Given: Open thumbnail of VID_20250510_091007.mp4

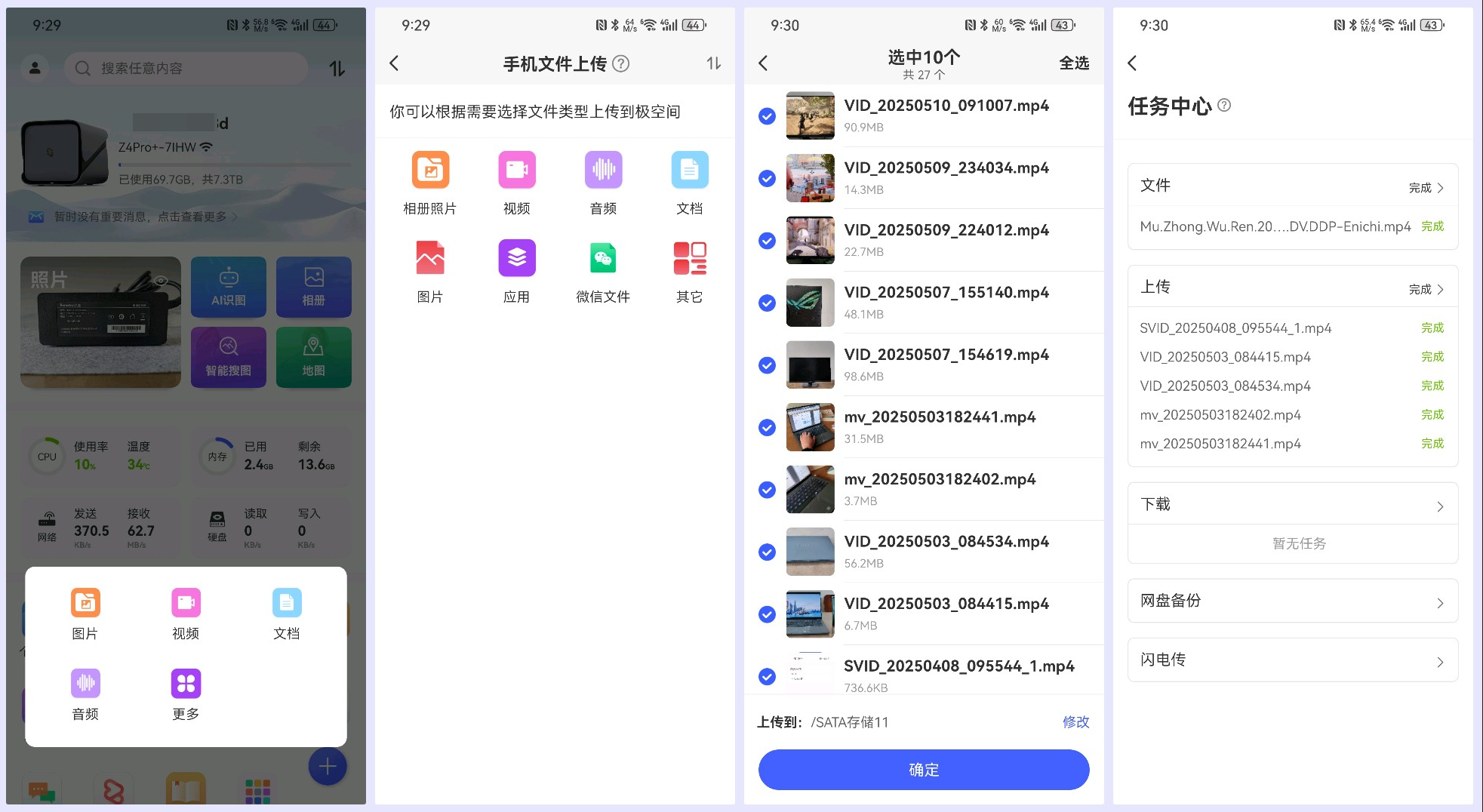Looking at the screenshot, I should [810, 115].
